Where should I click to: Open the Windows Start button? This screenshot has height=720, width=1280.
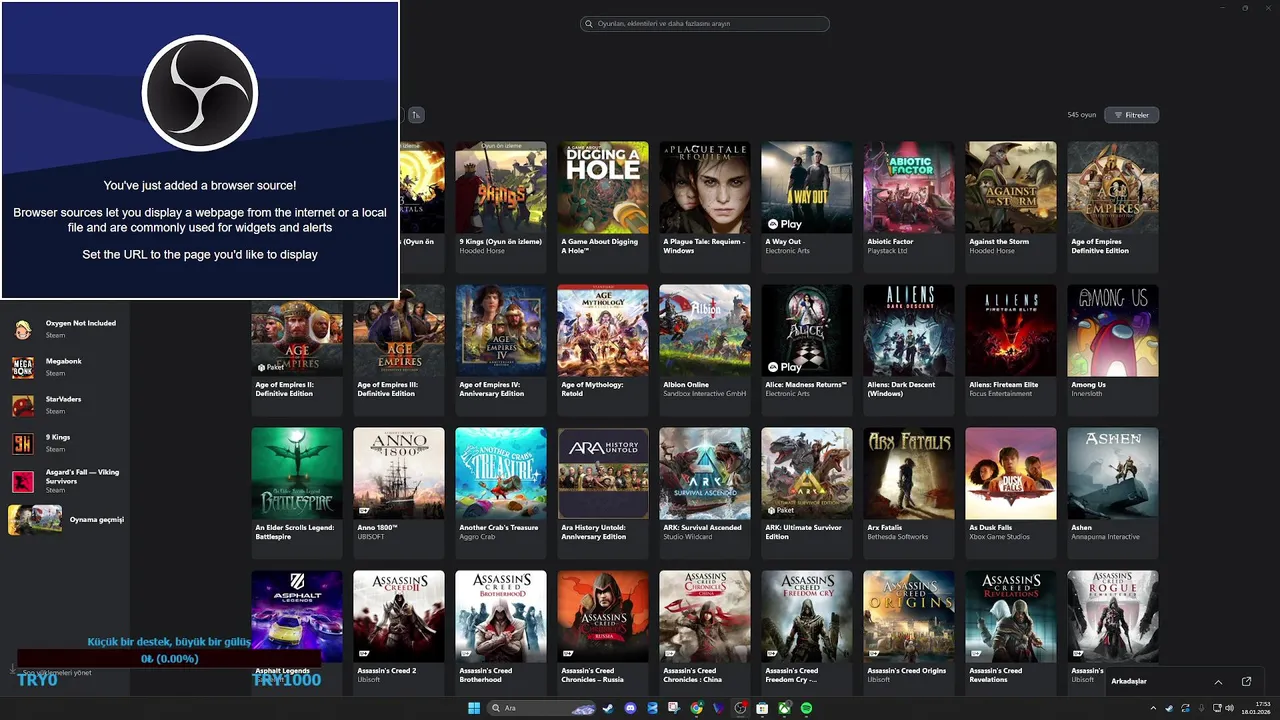pyautogui.click(x=474, y=708)
